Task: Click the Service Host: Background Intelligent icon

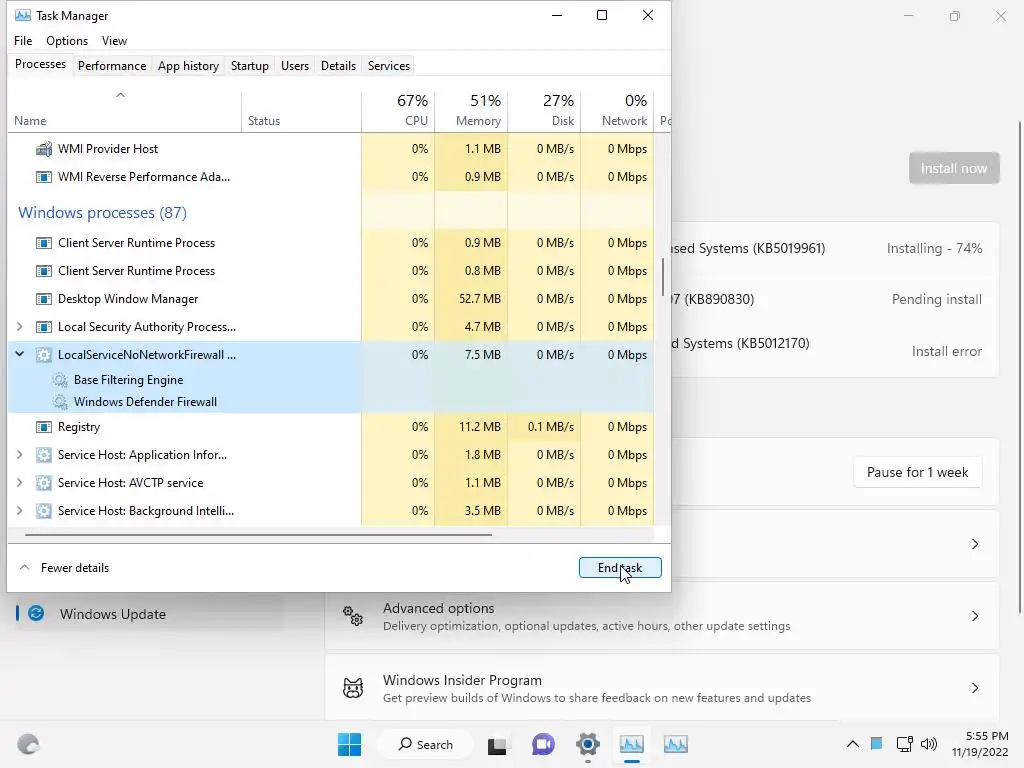Action: (x=44, y=511)
